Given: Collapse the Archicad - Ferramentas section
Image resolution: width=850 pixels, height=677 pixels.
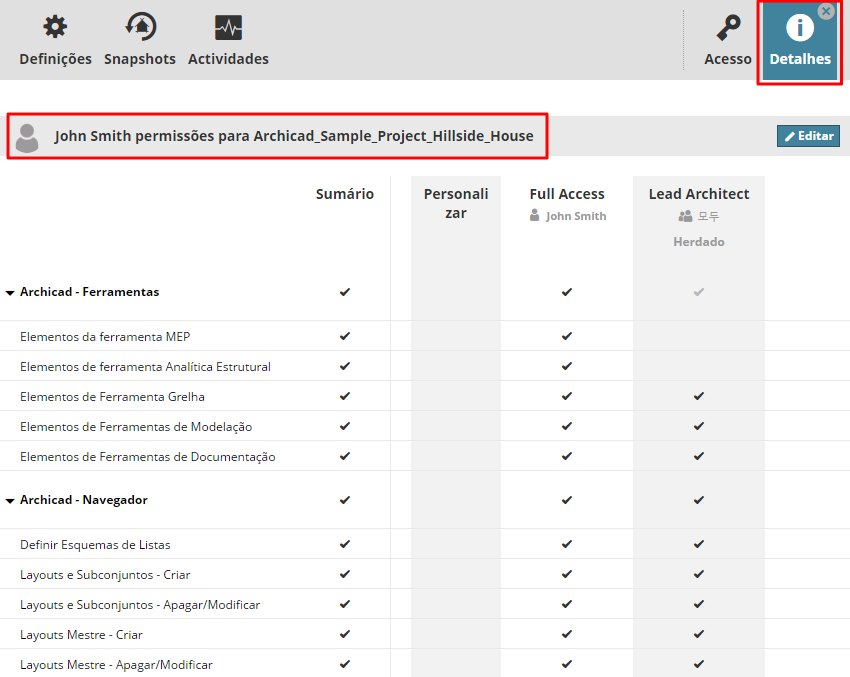Looking at the screenshot, I should point(10,293).
